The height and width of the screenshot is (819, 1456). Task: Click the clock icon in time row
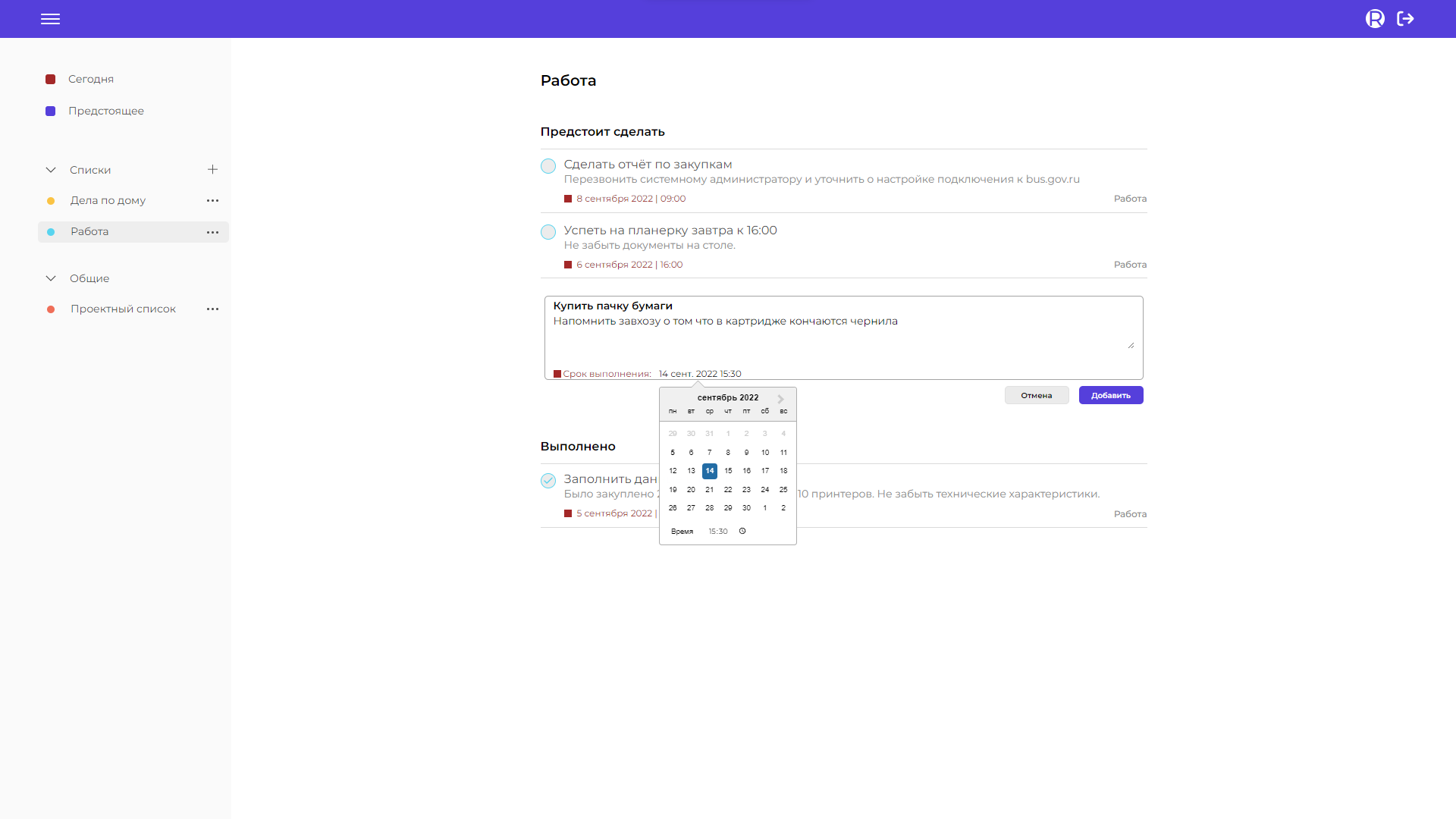pyautogui.click(x=742, y=531)
